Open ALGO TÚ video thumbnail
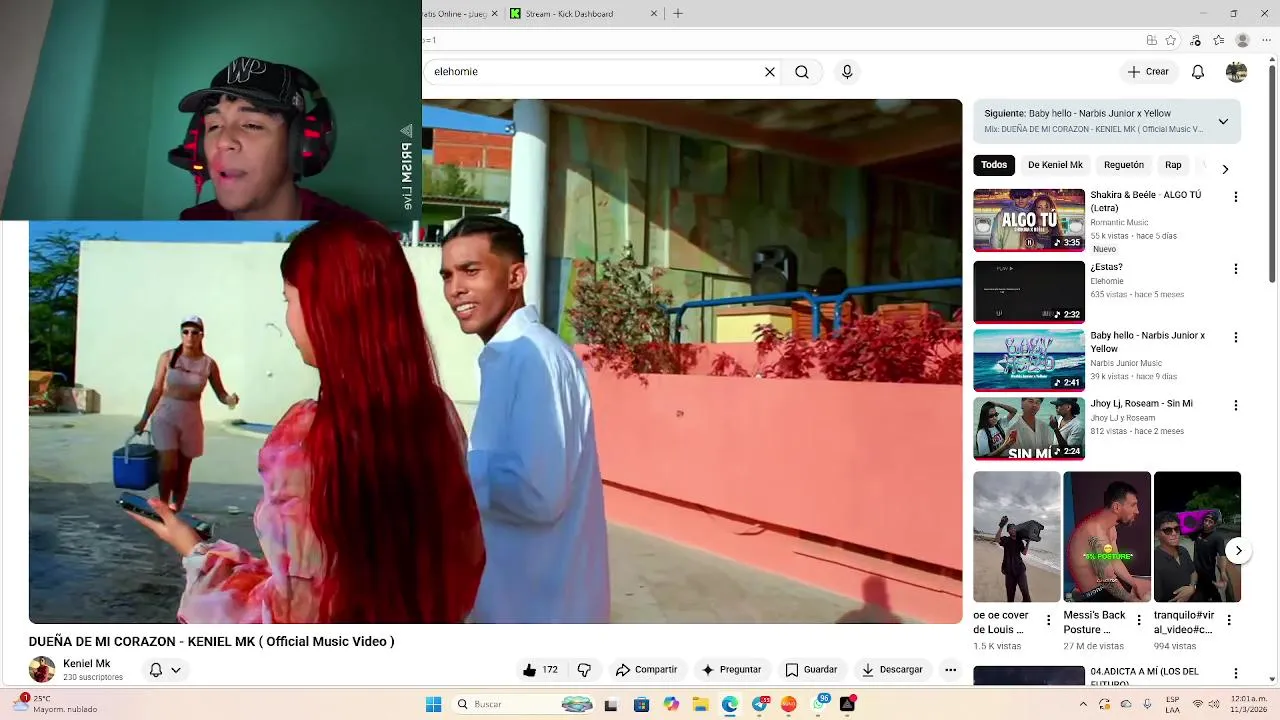The width and height of the screenshot is (1280, 720). [1029, 220]
